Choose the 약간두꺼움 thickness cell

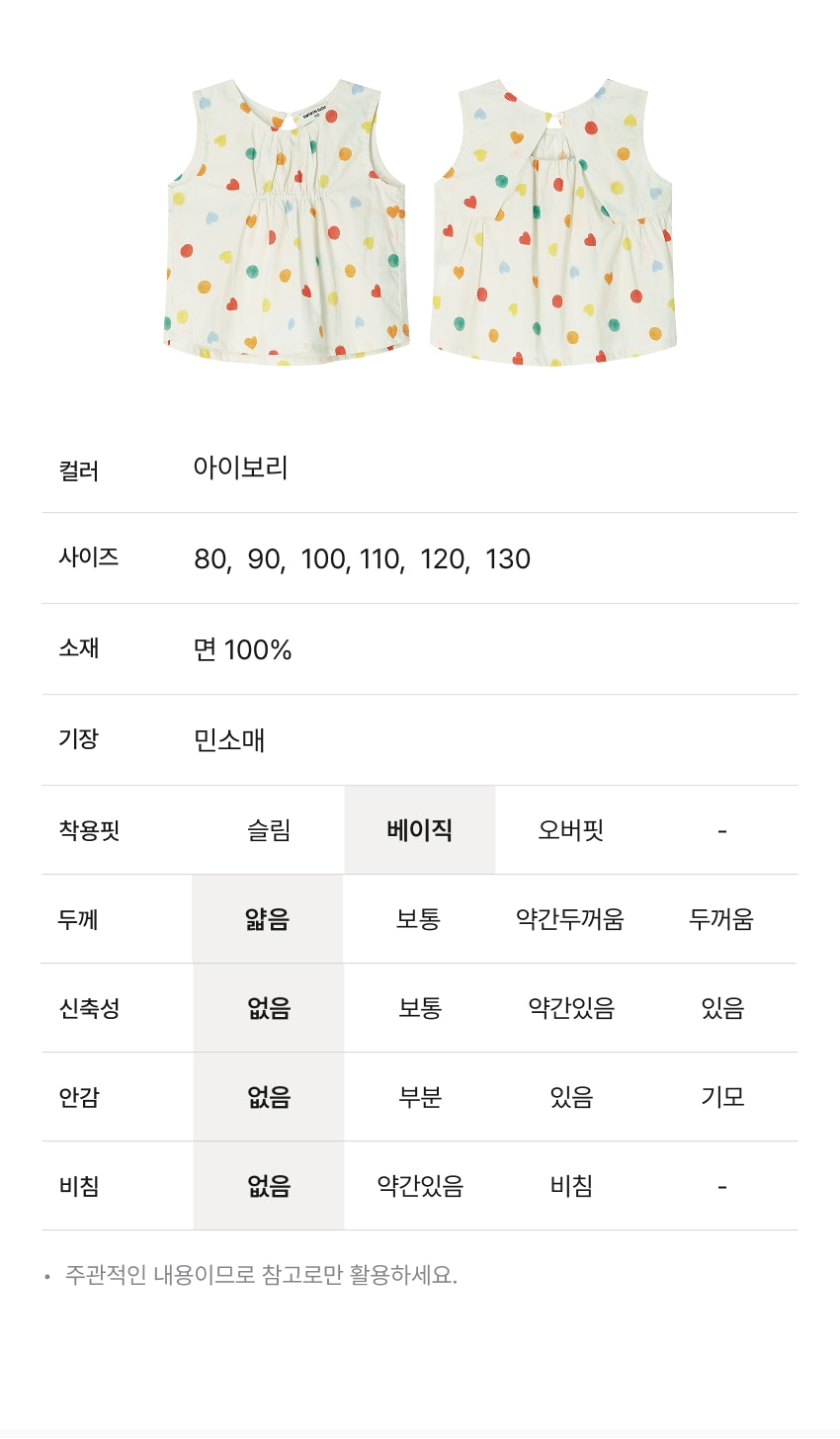point(570,919)
